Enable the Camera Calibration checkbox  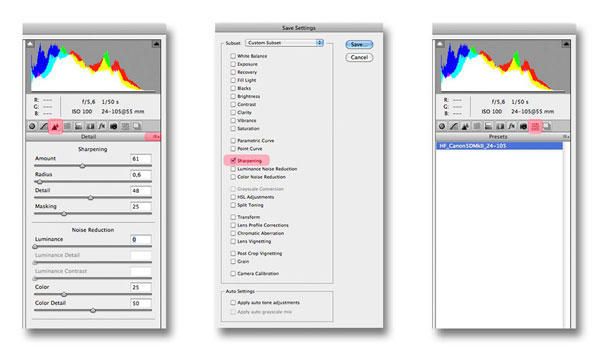point(233,273)
